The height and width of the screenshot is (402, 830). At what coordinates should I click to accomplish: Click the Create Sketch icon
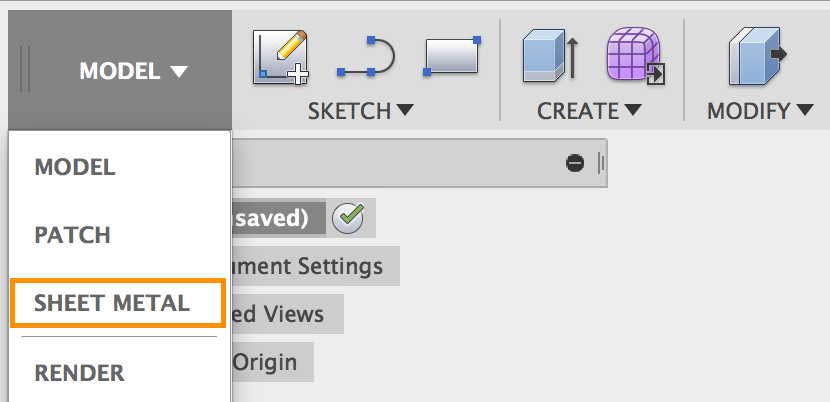(x=280, y=55)
